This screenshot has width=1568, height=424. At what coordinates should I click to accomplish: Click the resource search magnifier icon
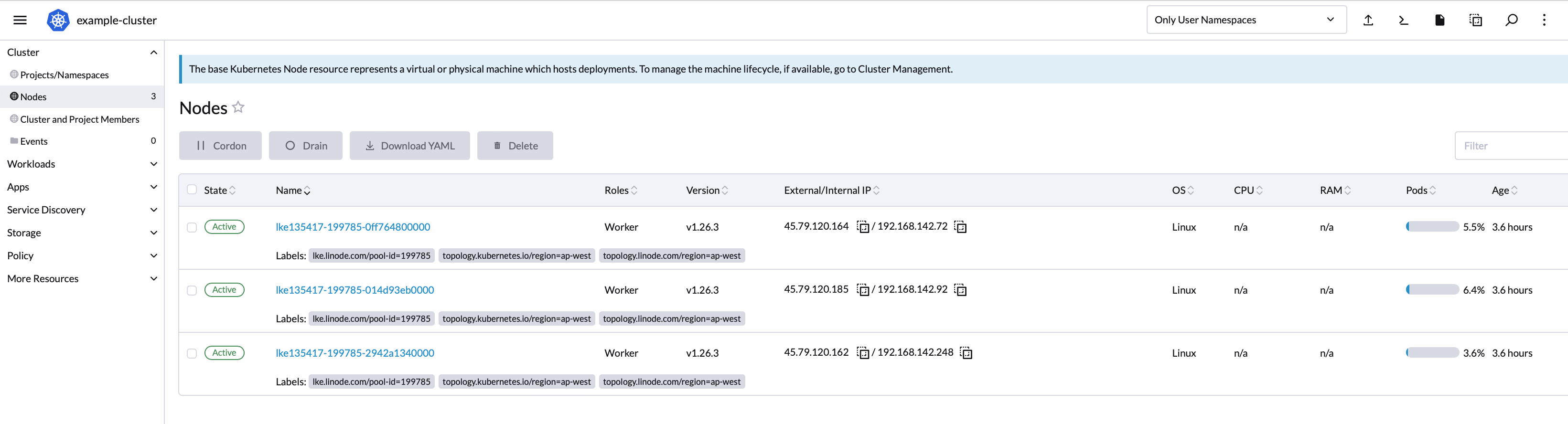point(1512,20)
